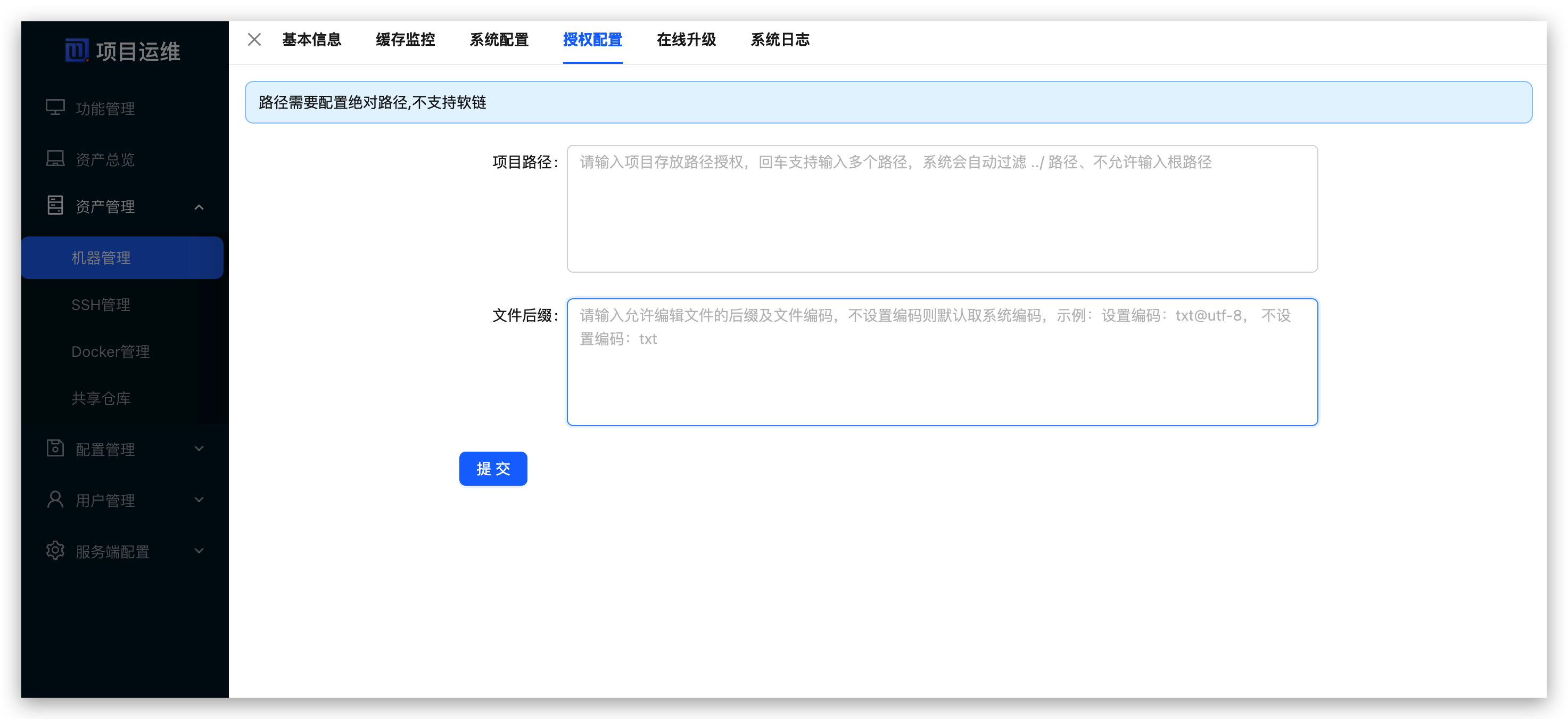Expand the 服务端配置 menu section

pos(199,550)
